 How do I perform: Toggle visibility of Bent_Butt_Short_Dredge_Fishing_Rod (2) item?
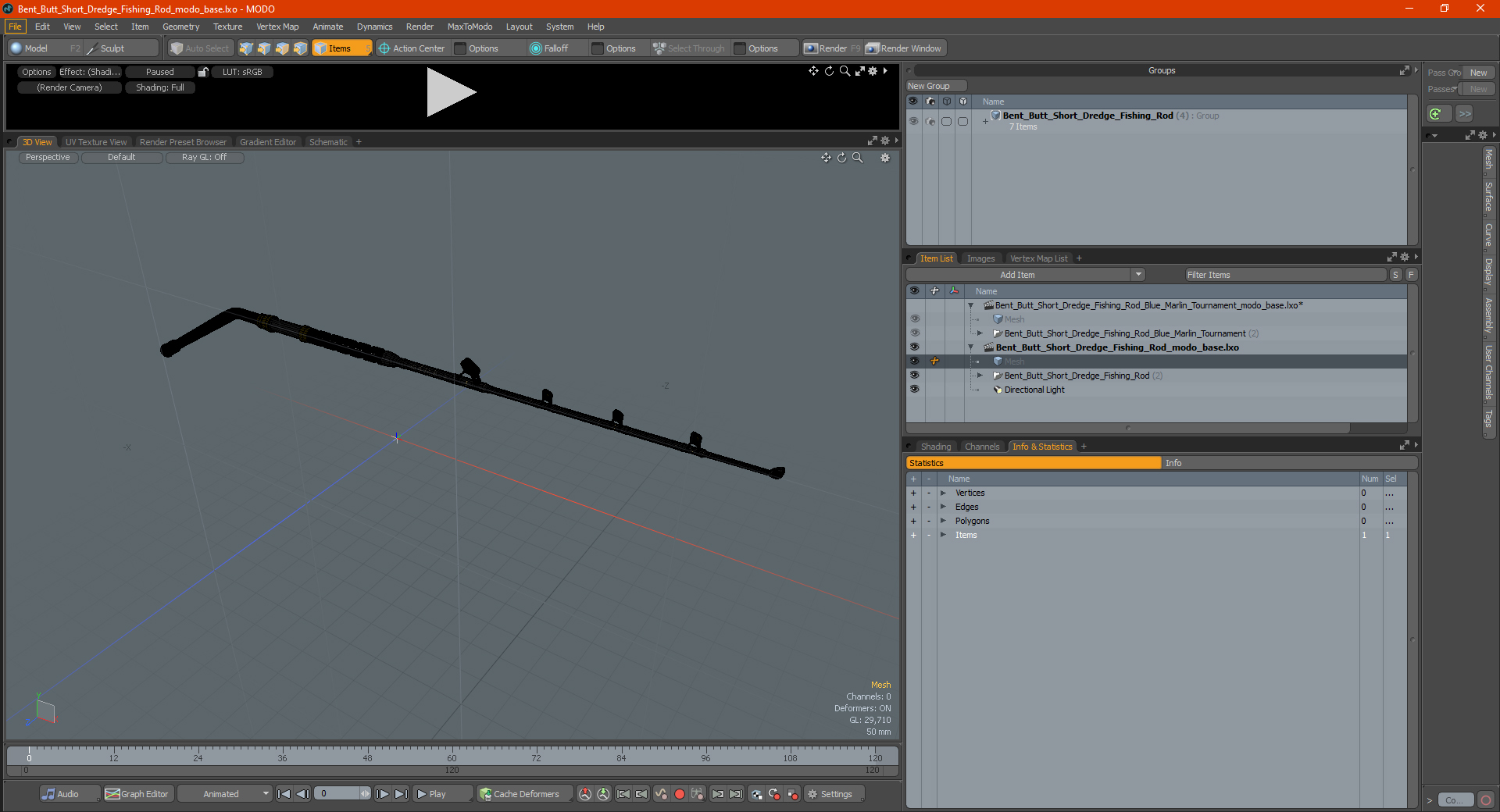pyautogui.click(x=914, y=376)
